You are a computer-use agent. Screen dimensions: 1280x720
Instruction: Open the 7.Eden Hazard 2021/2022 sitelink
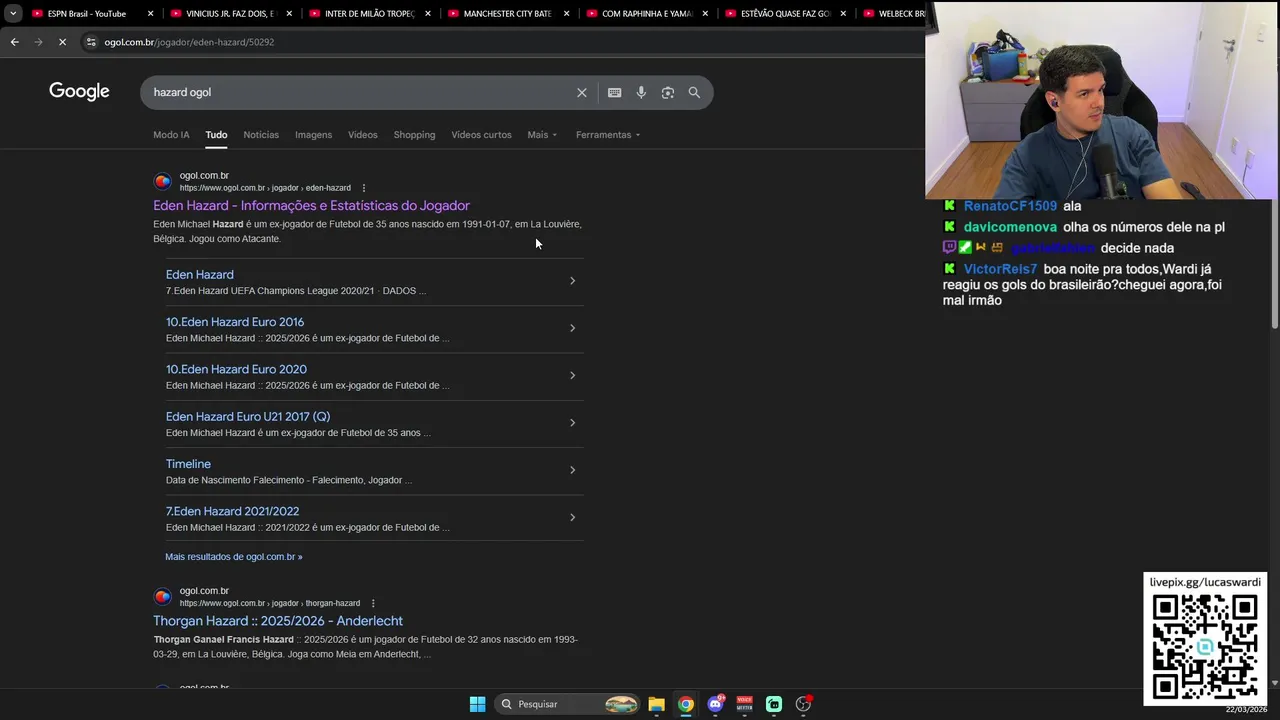232,511
